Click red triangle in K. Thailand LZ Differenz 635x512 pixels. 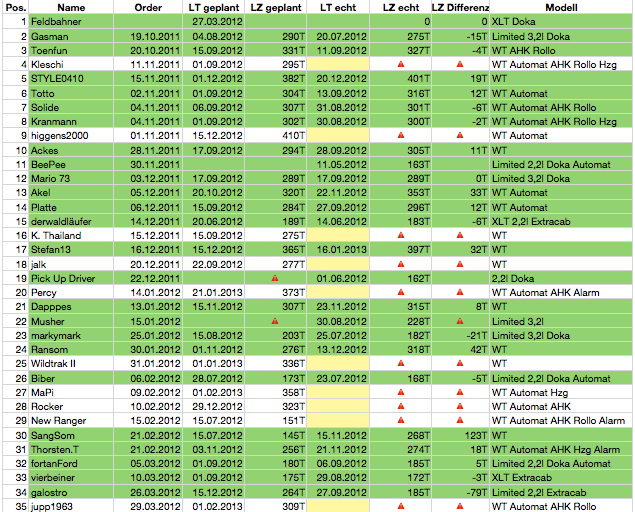point(460,235)
